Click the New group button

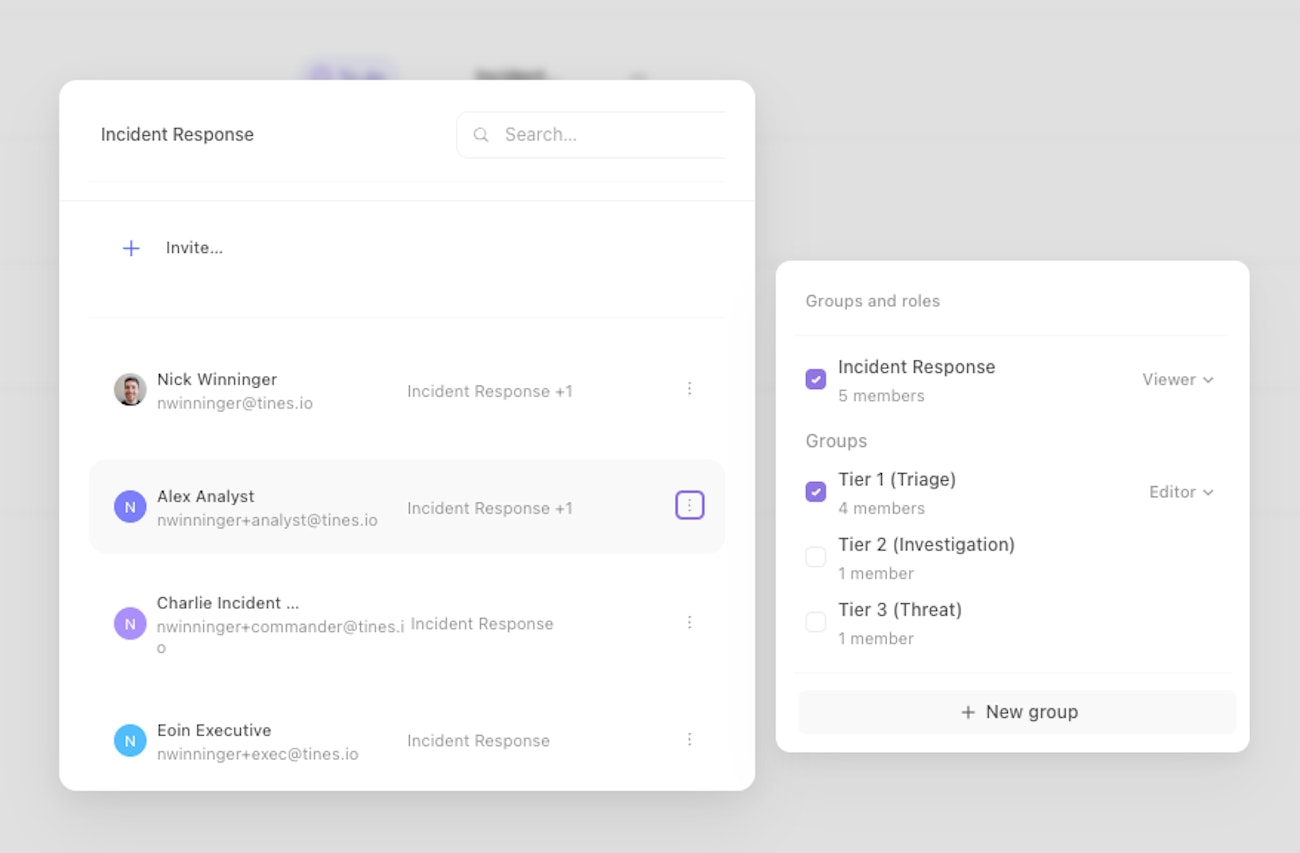pos(1017,712)
